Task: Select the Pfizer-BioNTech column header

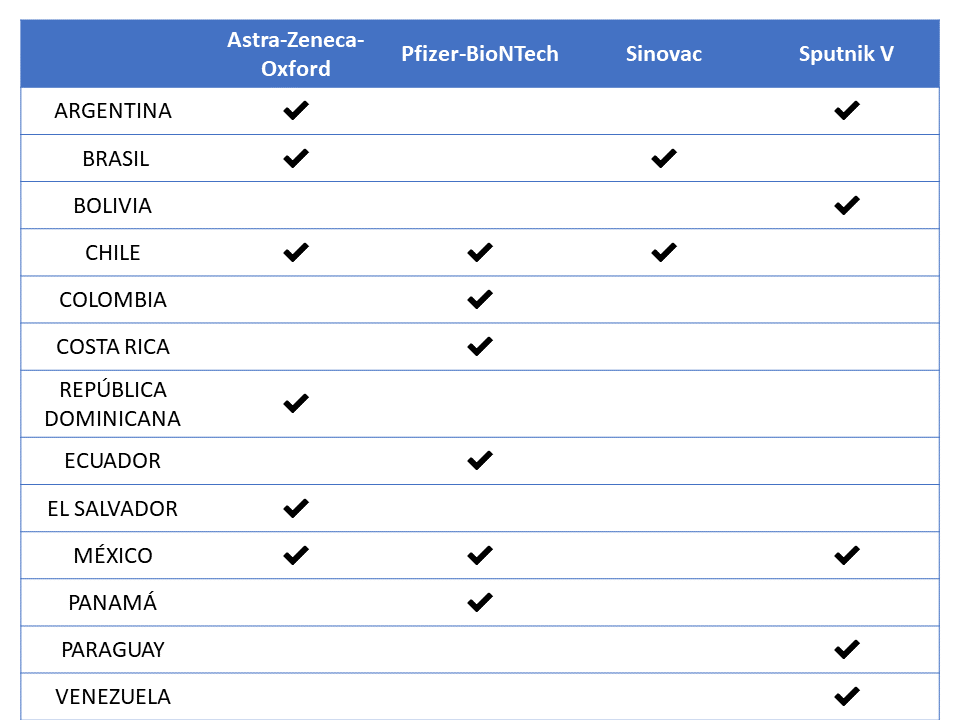Action: point(479,54)
